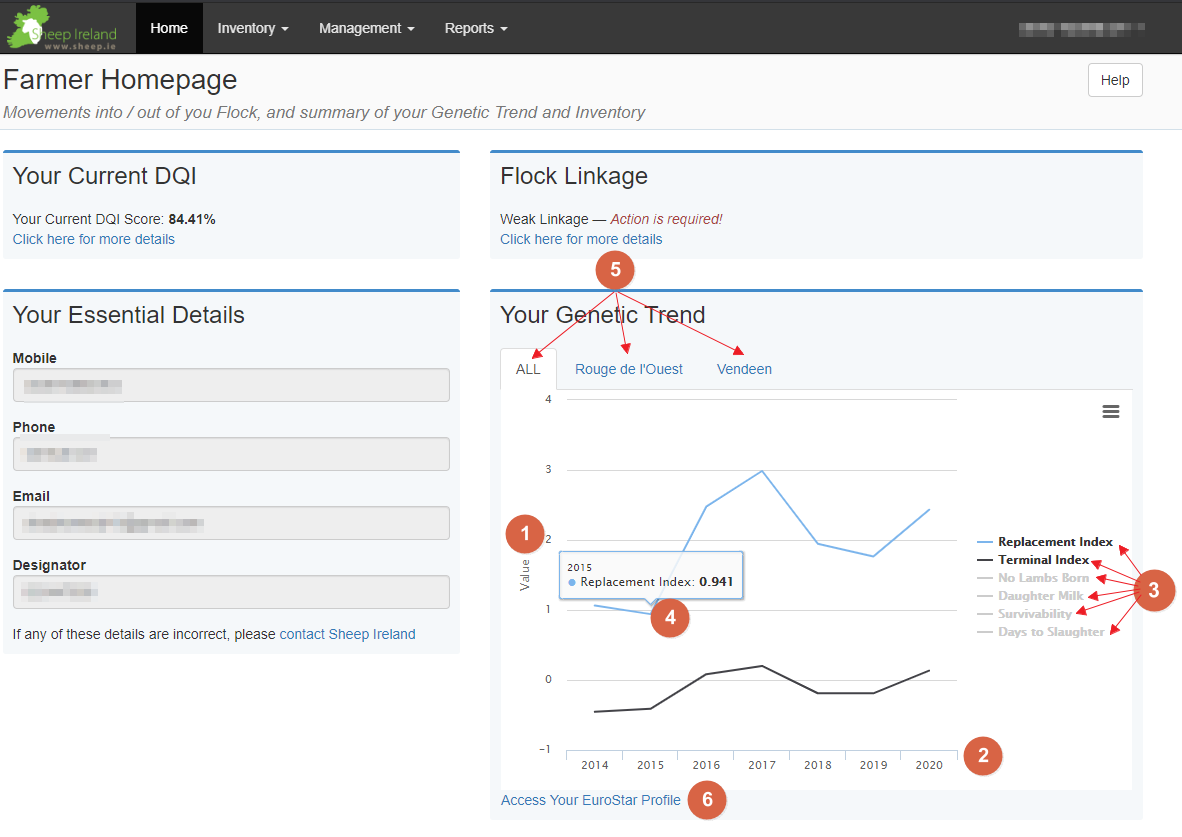The image size is (1182, 837).
Task: Open Access Your EuroStar Profile link
Action: (x=591, y=800)
